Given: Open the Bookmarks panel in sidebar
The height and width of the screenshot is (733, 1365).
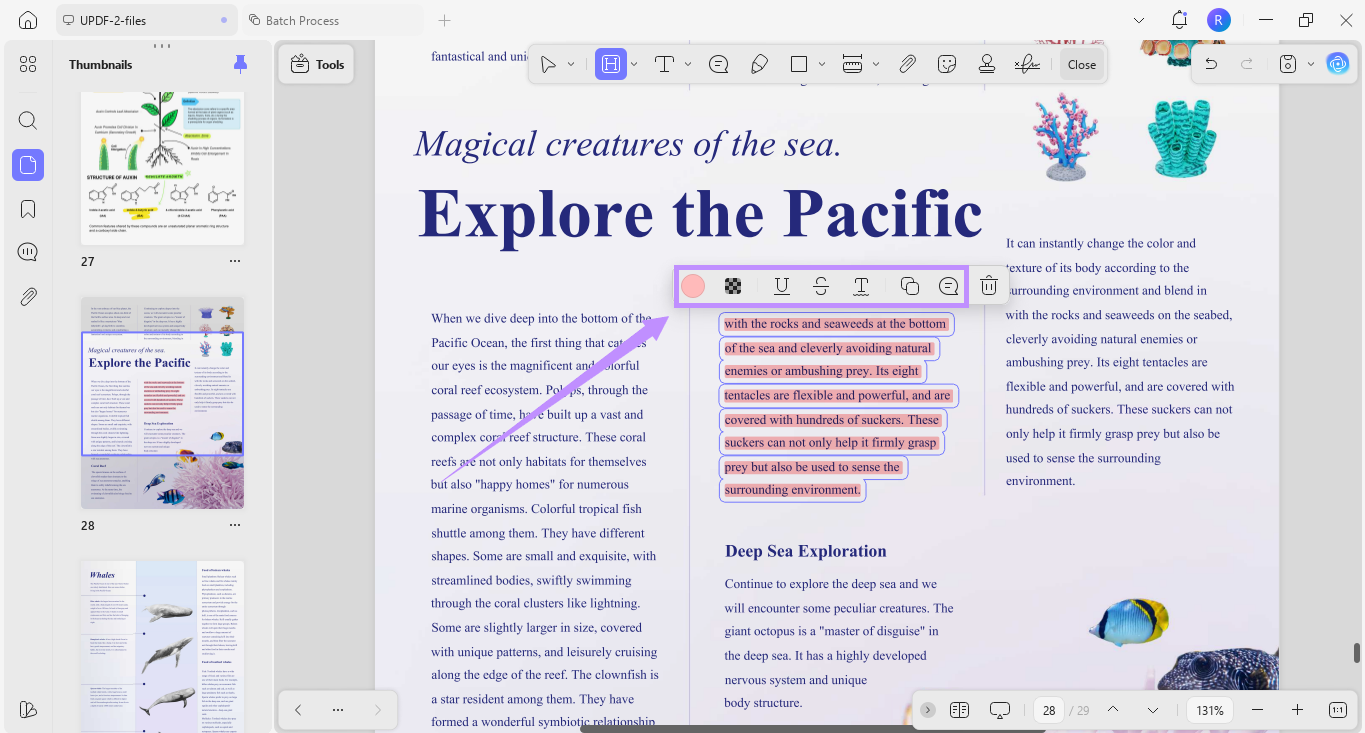Looking at the screenshot, I should coord(28,209).
